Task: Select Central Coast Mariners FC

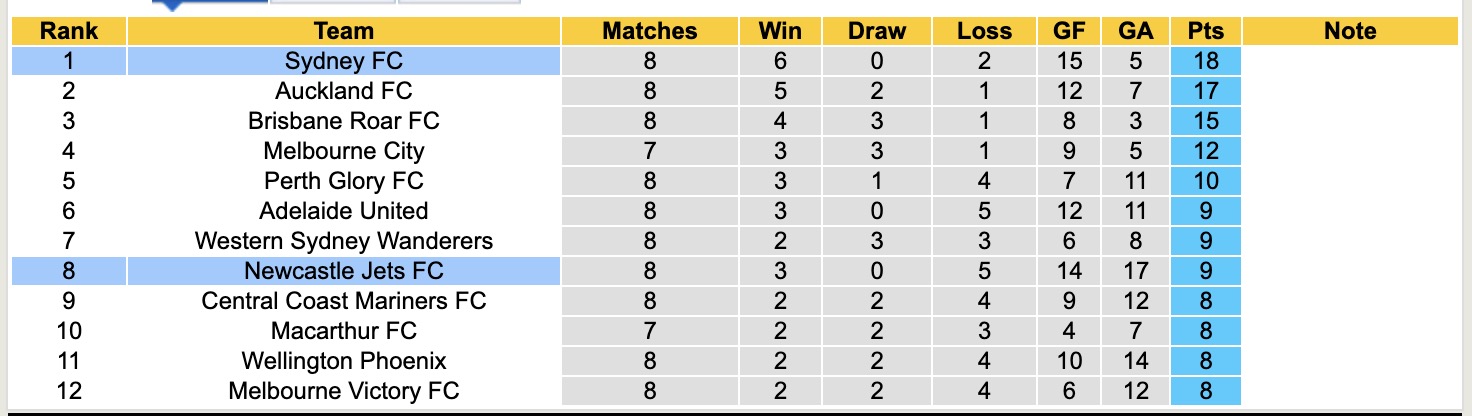Action: pyautogui.click(x=343, y=301)
